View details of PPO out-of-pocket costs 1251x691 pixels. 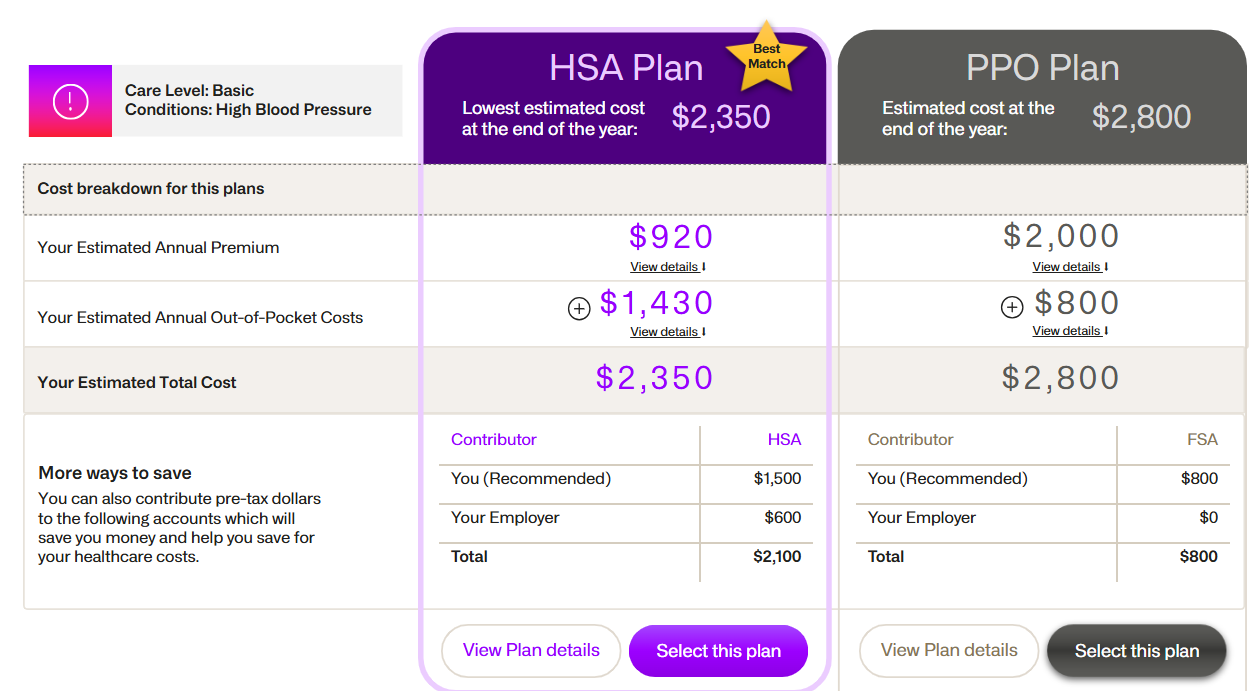pos(1070,331)
